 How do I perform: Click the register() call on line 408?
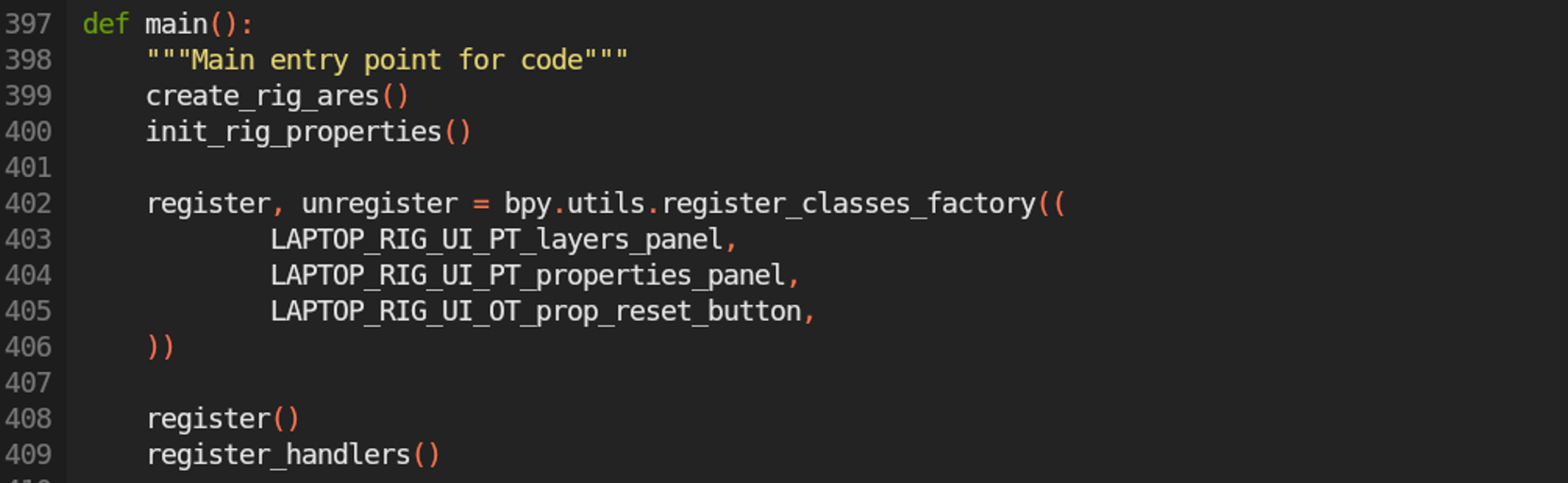point(223,419)
